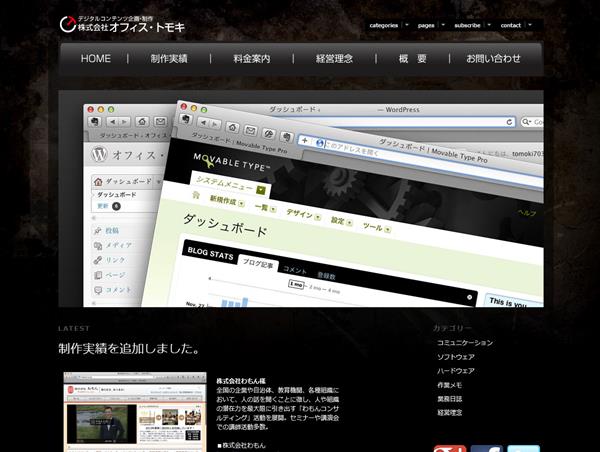Open the ハードウェア category

[x=456, y=371]
